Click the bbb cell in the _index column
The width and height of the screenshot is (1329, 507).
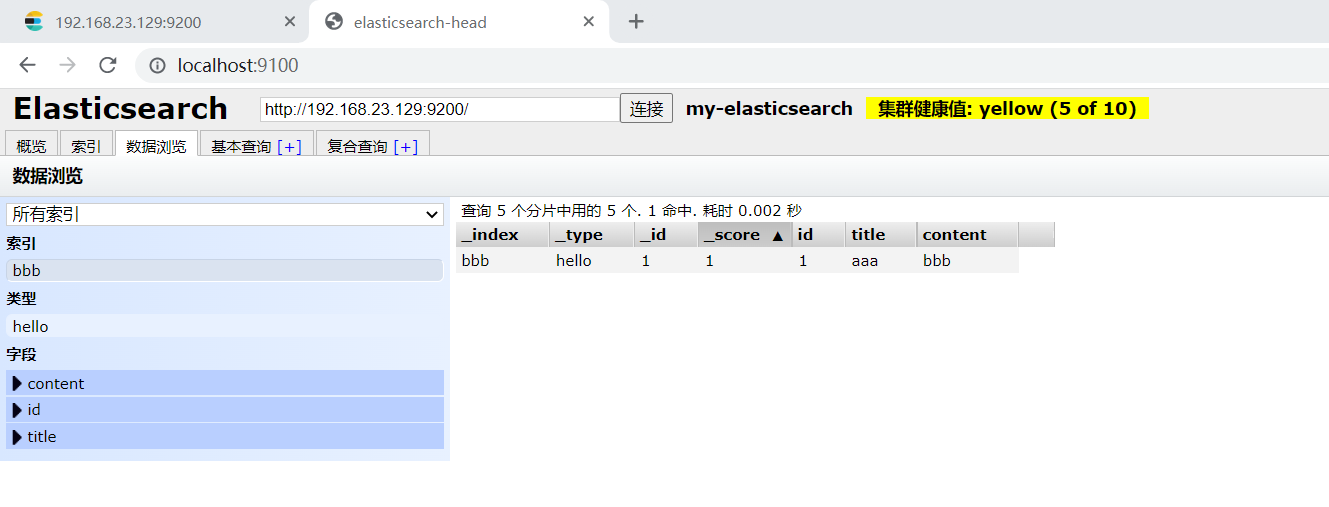(502, 260)
